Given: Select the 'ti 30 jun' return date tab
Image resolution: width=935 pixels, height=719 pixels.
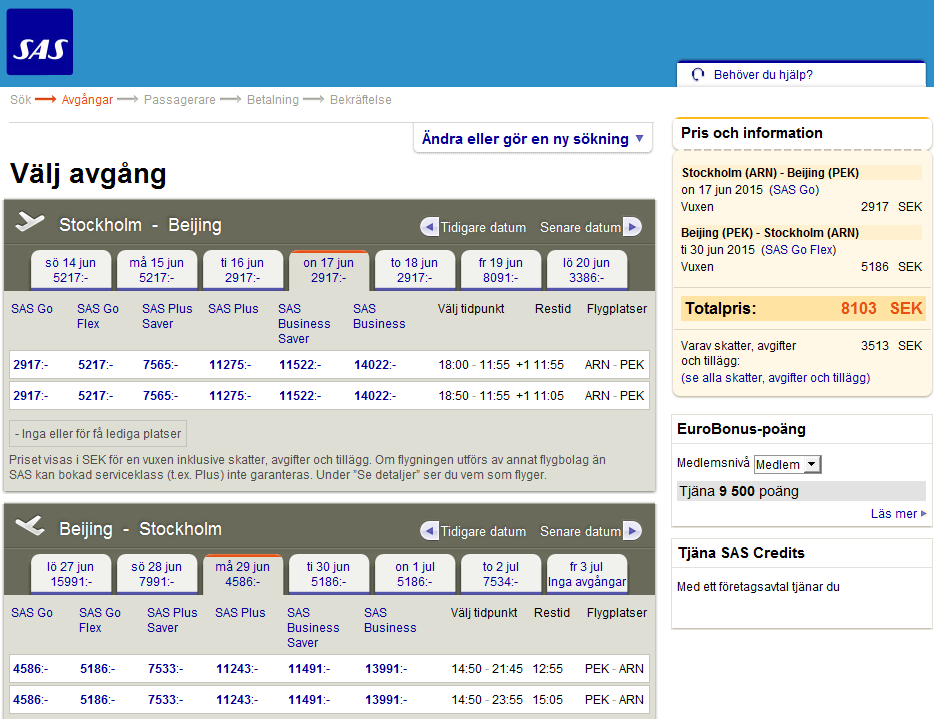Looking at the screenshot, I should tap(329, 574).
